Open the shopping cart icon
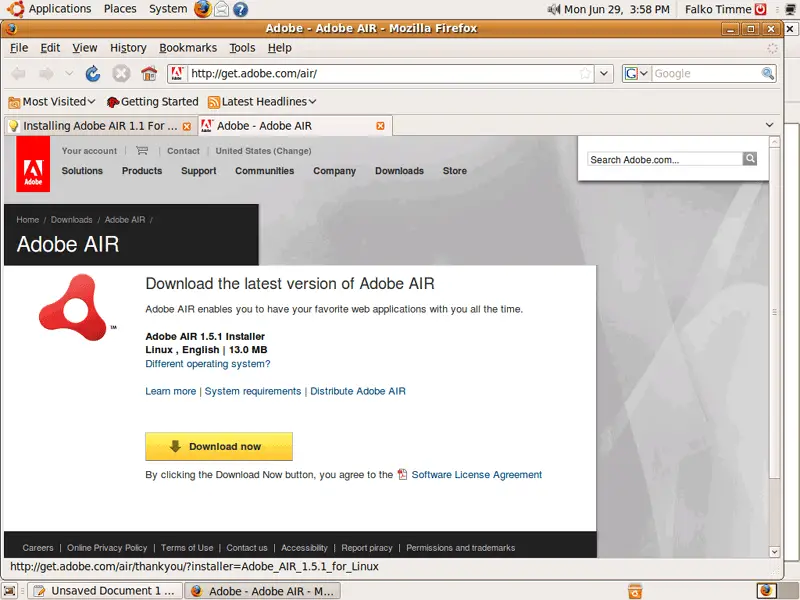 142,151
